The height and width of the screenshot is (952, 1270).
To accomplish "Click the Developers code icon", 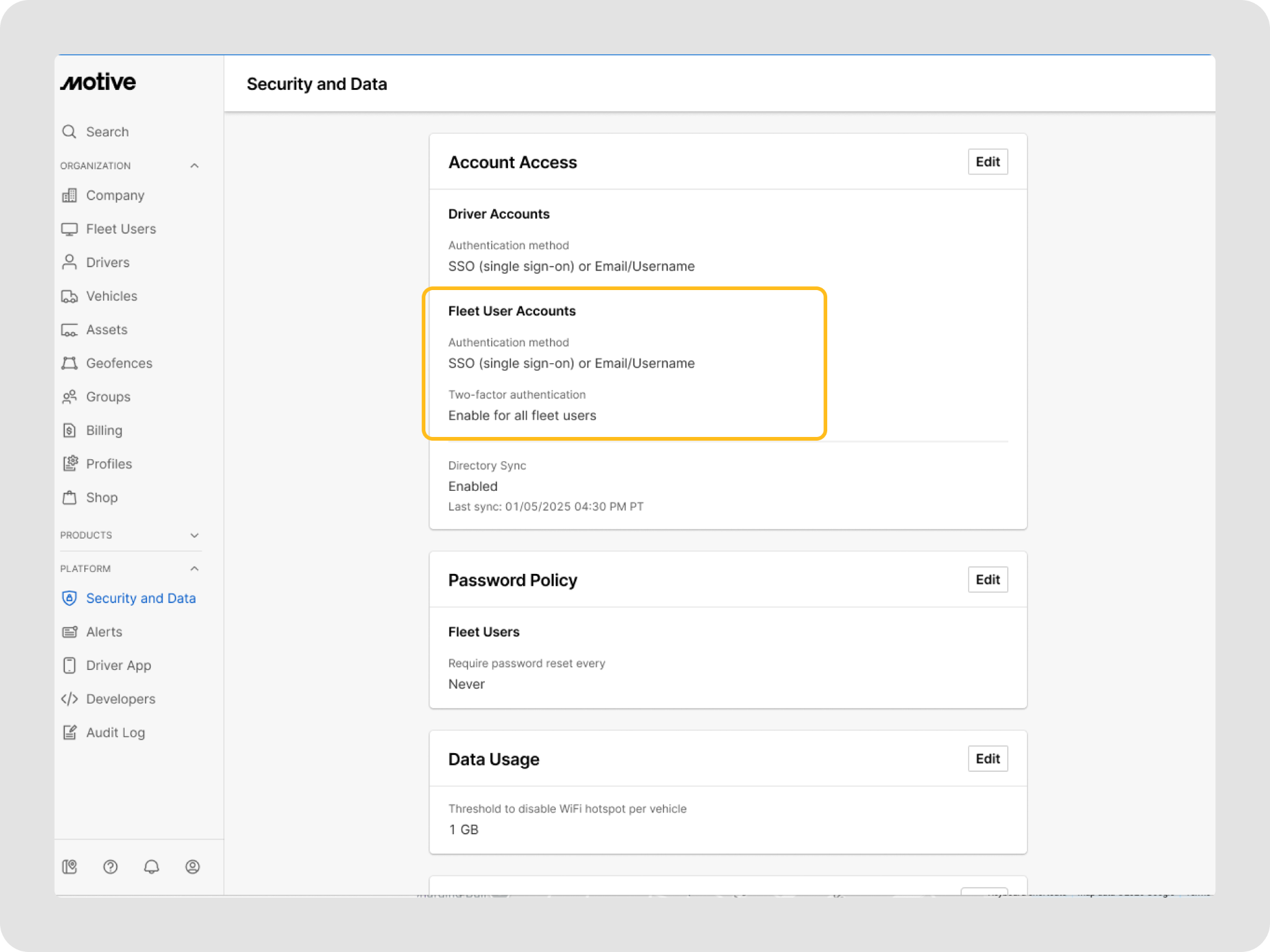I will point(69,699).
